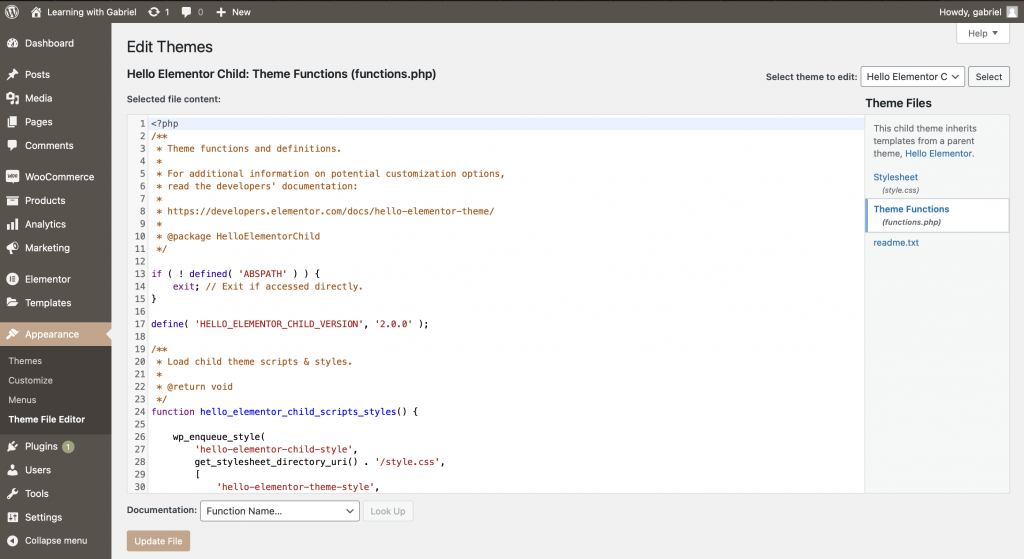Open the Themes submenu item
This screenshot has width=1024, height=559.
[x=25, y=360]
